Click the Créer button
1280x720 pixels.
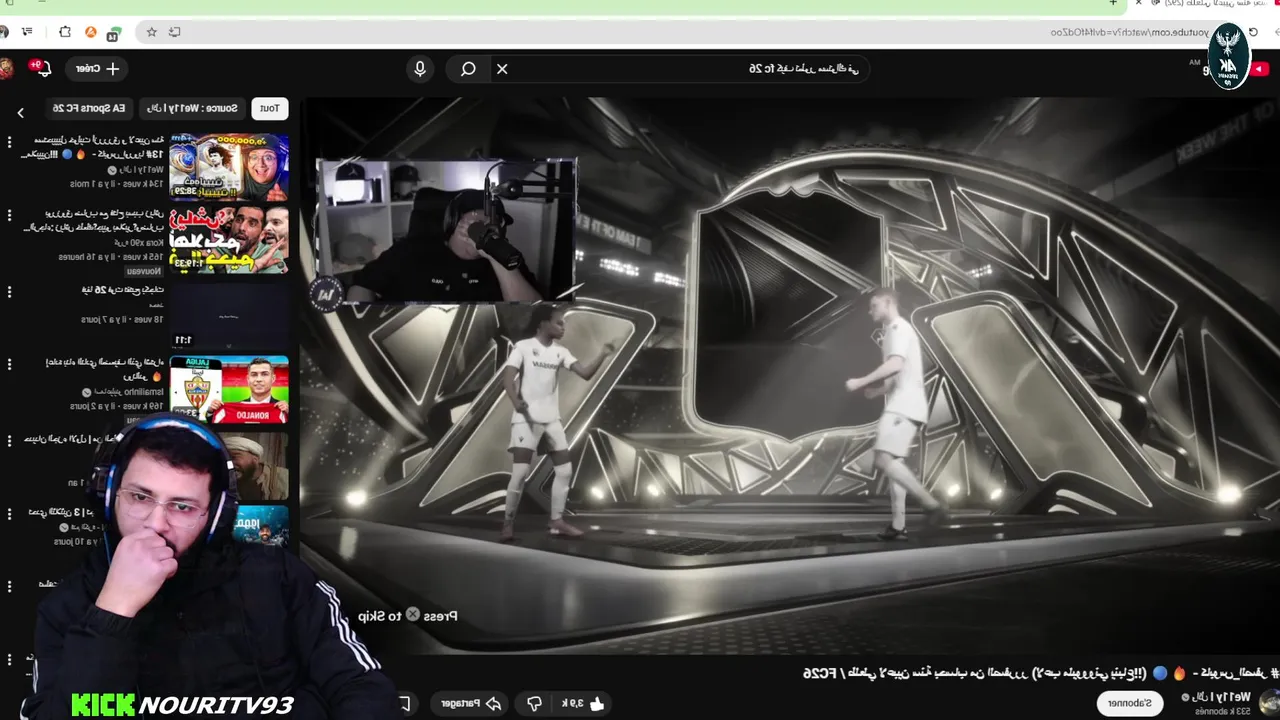pos(97,69)
